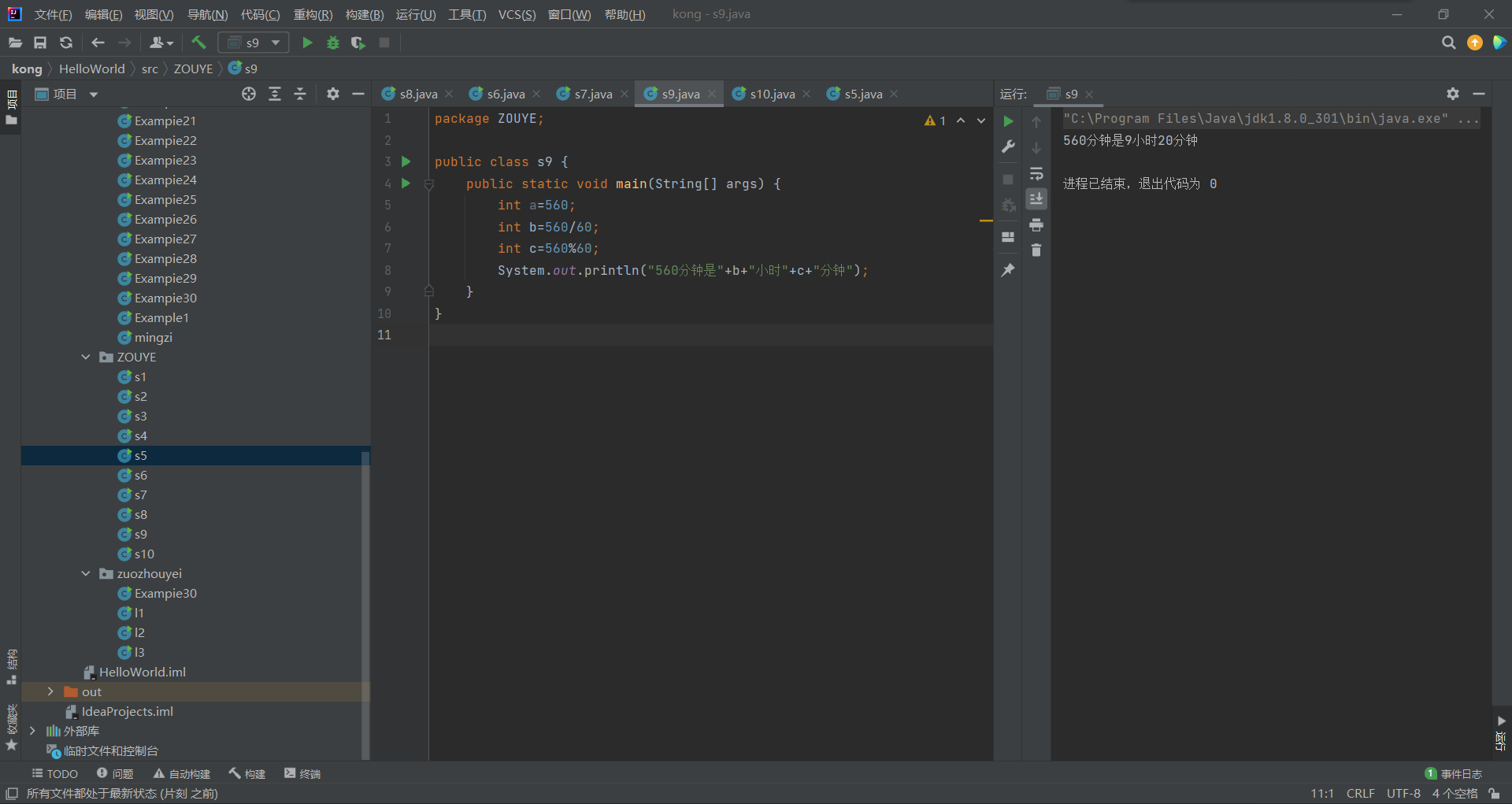
Task: Click the locate target icon in project panel
Action: [x=249, y=94]
